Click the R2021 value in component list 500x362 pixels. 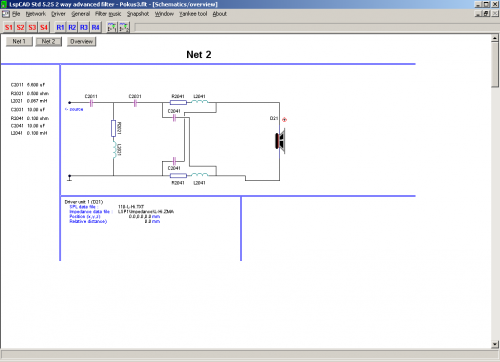point(38,93)
